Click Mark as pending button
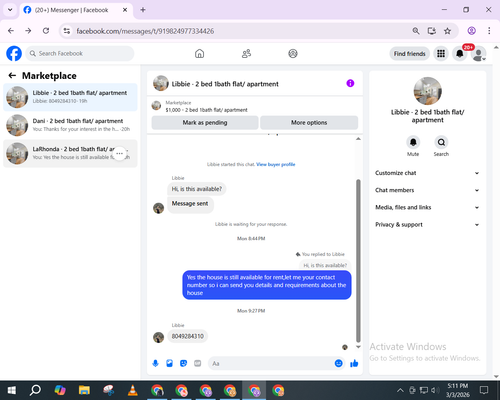 pos(205,122)
